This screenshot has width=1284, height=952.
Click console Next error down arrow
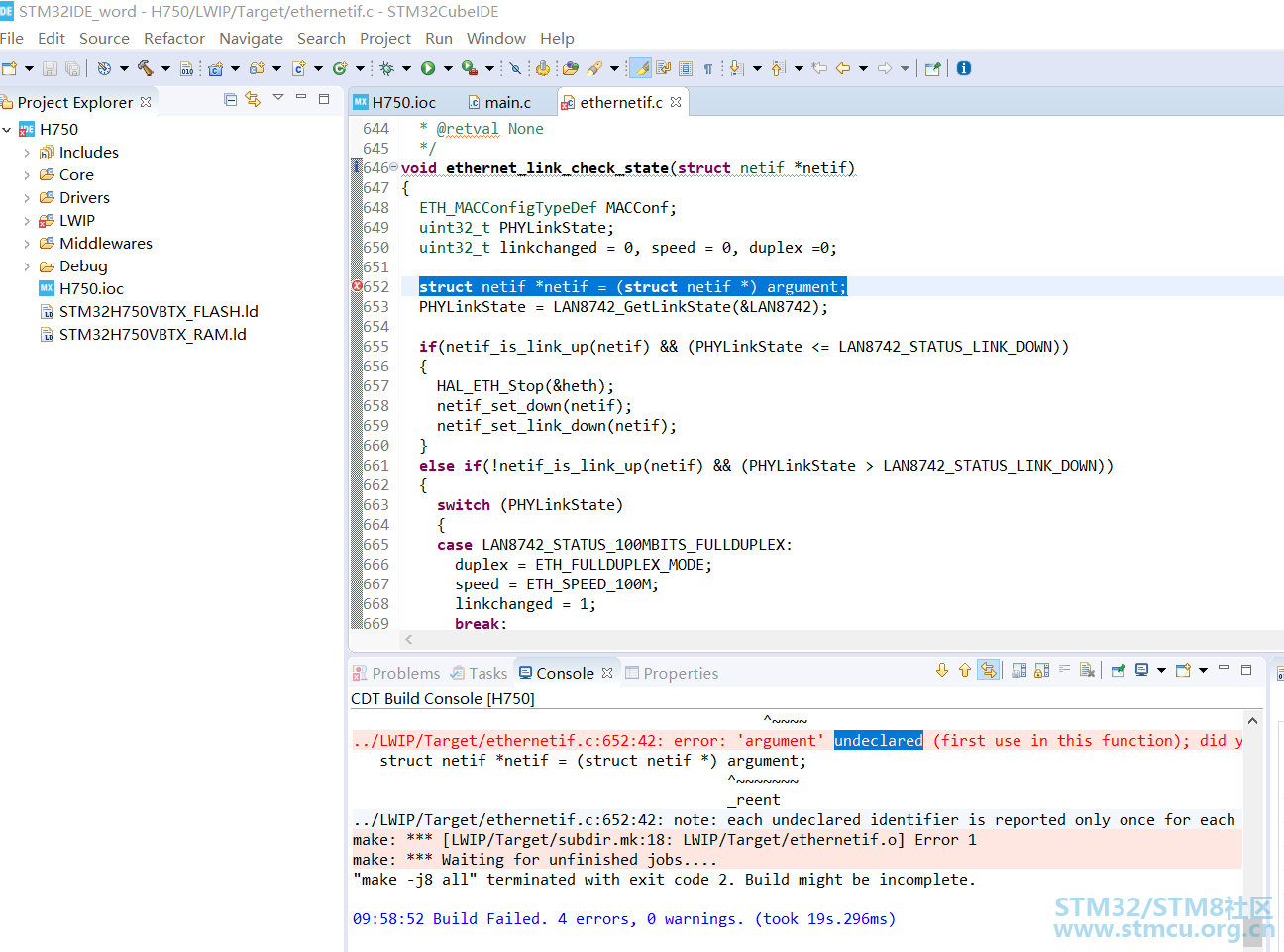coord(942,671)
